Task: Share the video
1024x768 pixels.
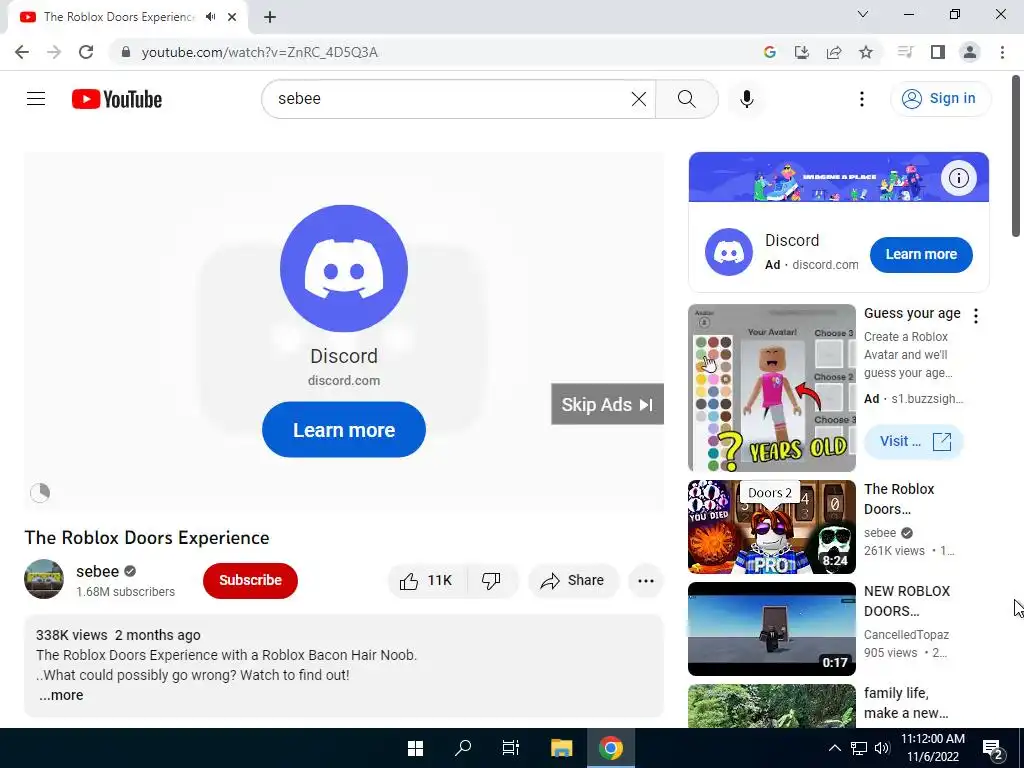Action: pyautogui.click(x=573, y=581)
